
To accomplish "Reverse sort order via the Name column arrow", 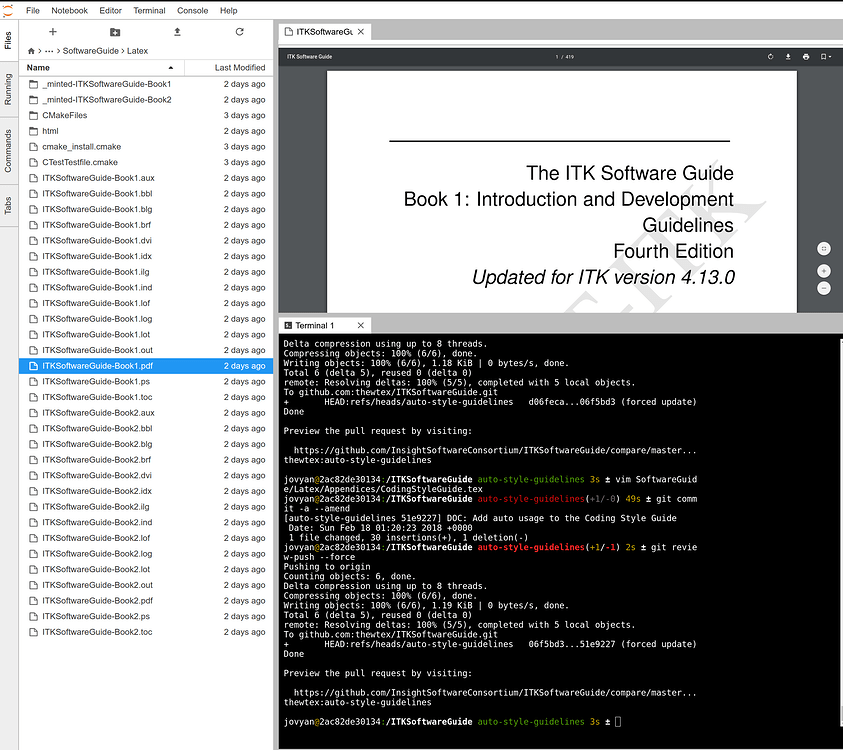I will (x=170, y=67).
